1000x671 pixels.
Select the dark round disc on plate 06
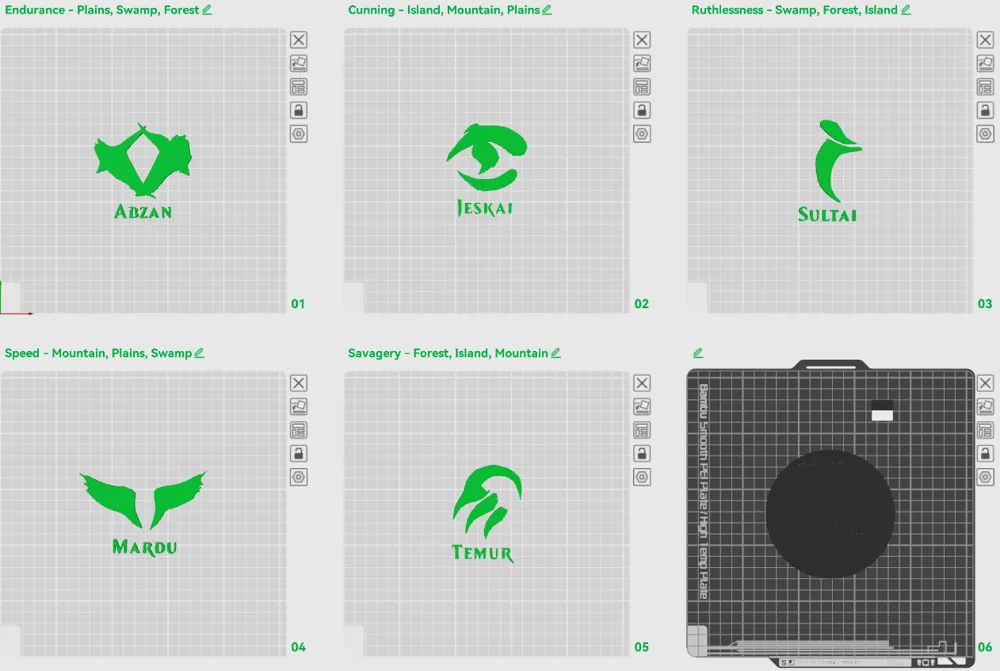coord(830,513)
